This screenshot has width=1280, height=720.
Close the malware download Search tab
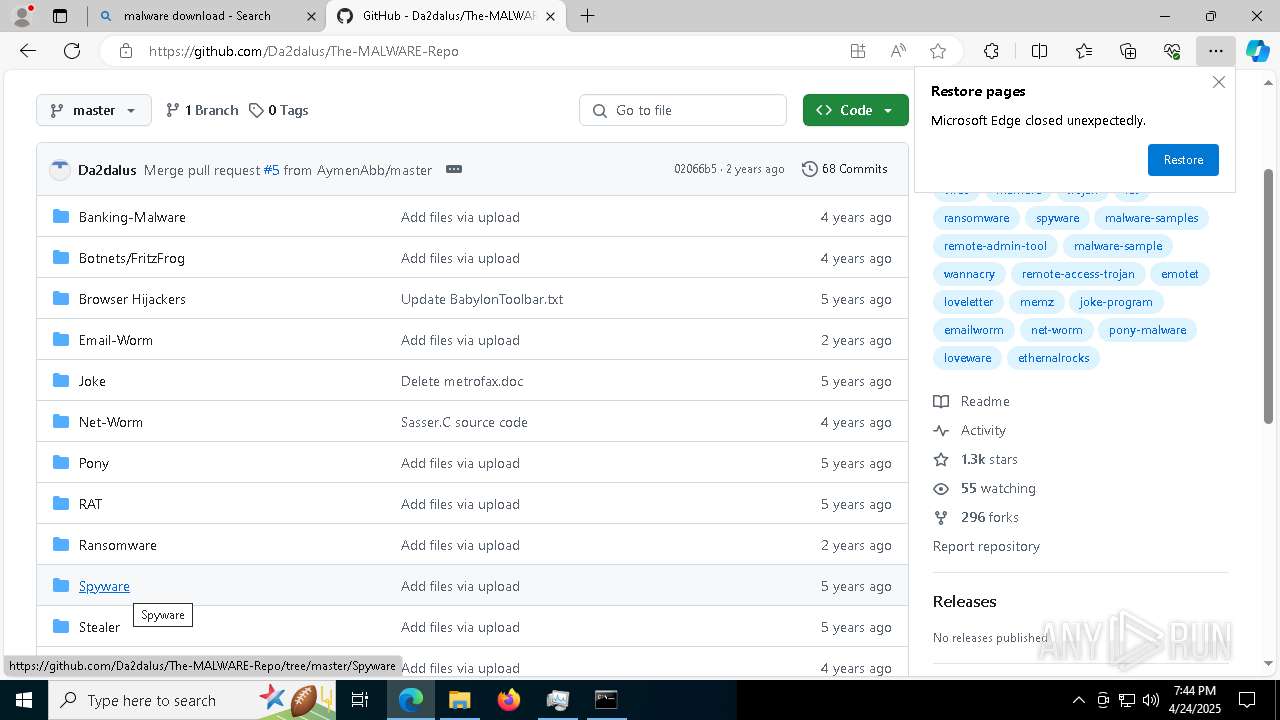coord(310,16)
